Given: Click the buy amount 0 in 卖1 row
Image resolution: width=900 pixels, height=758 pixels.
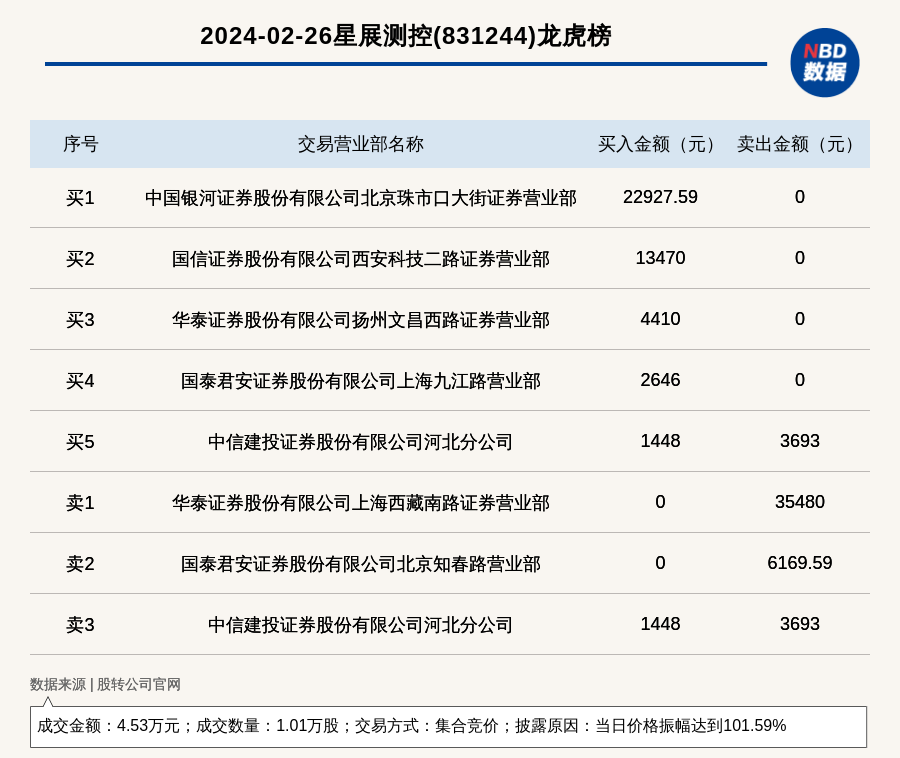Looking at the screenshot, I should tap(660, 502).
